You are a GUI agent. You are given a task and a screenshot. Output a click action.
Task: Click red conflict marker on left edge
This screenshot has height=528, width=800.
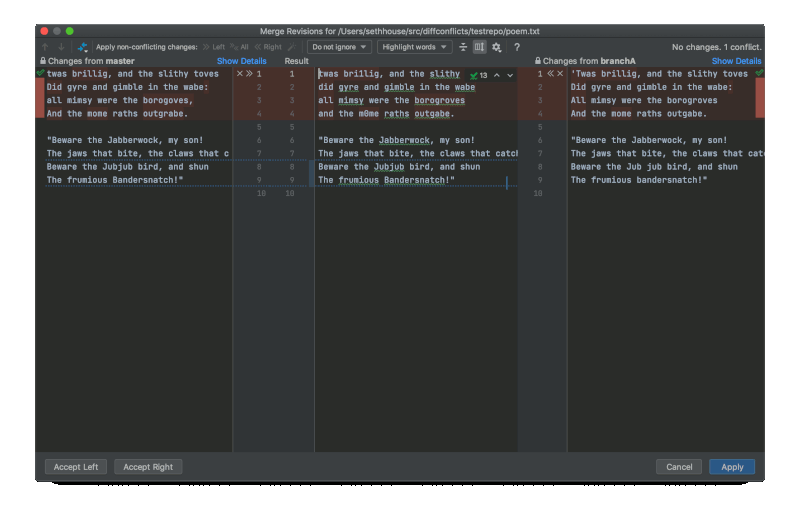click(x=40, y=97)
